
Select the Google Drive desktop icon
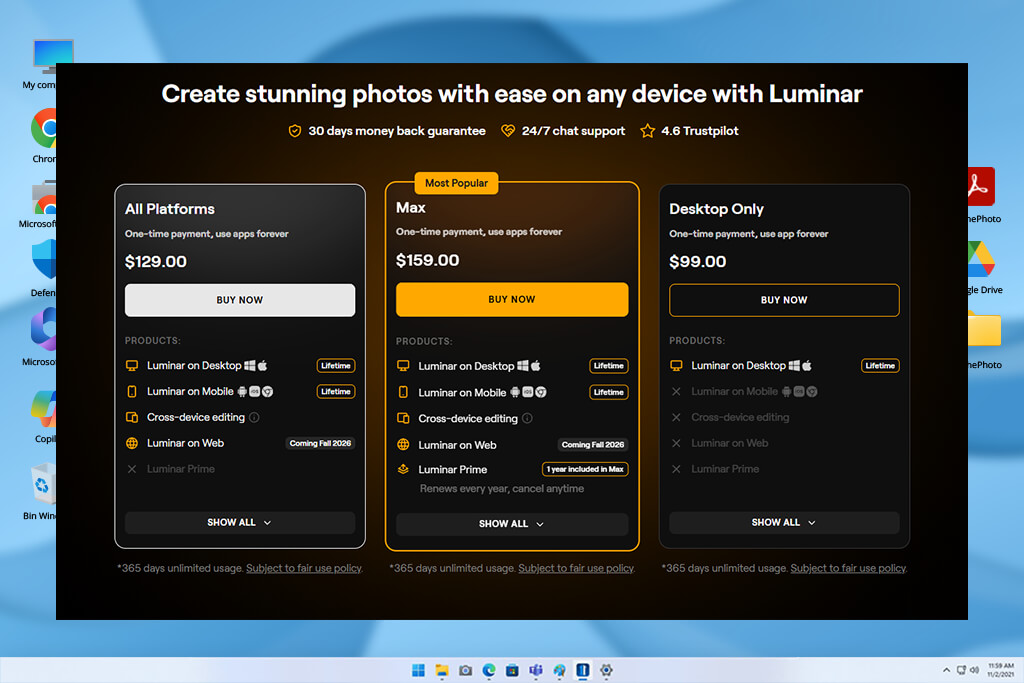pos(984,267)
